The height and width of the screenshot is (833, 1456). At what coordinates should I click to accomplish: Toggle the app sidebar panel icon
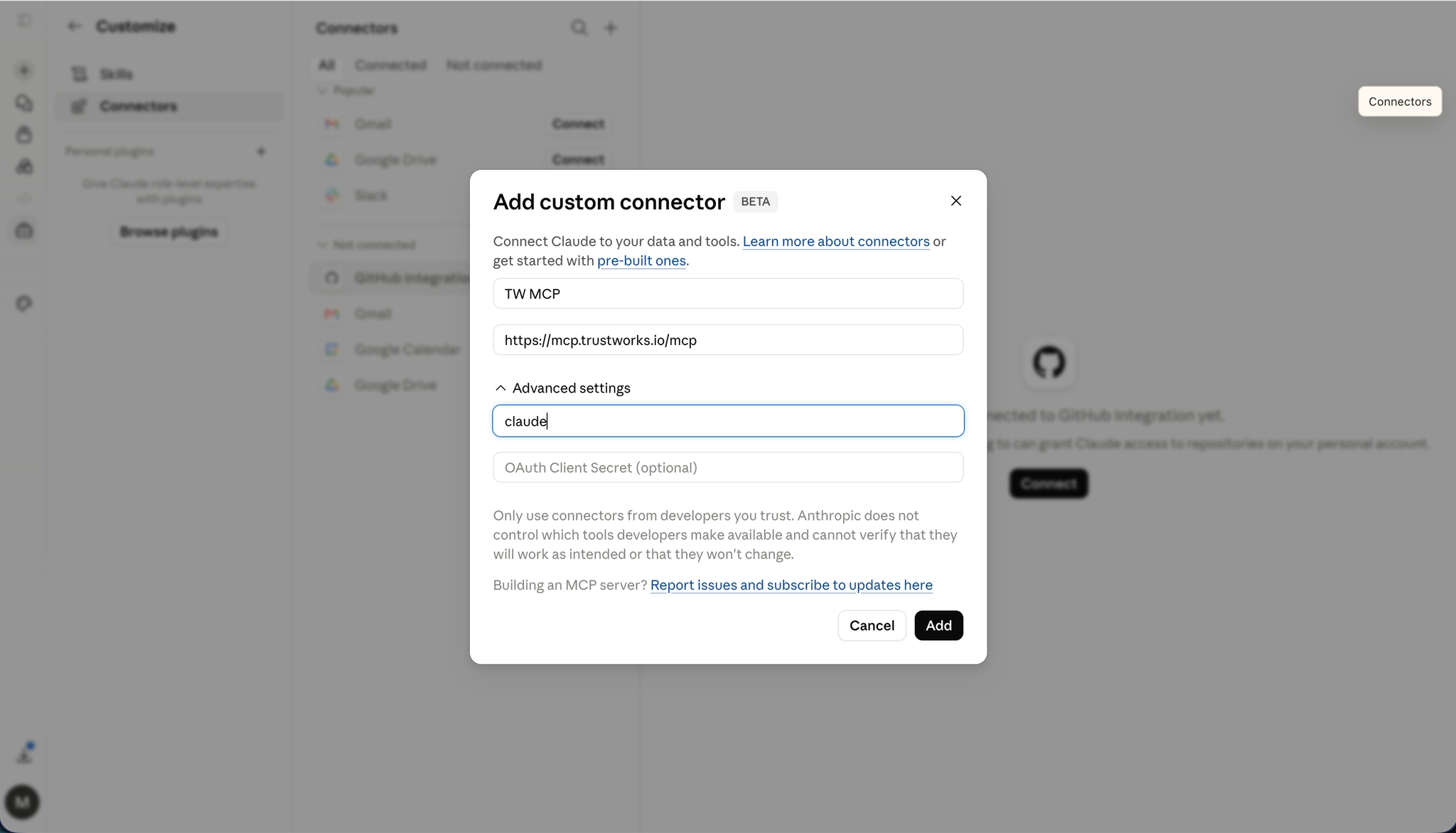(x=24, y=21)
